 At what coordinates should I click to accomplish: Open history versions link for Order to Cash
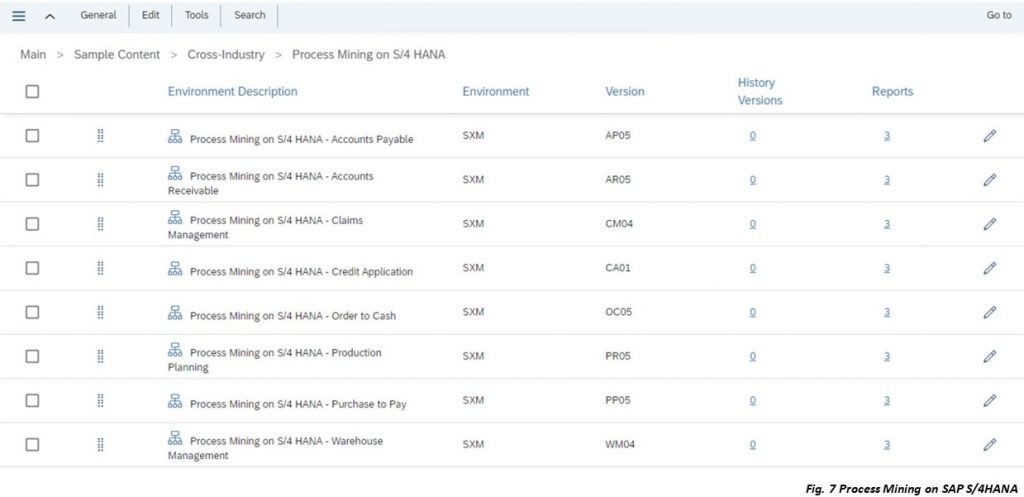[752, 312]
